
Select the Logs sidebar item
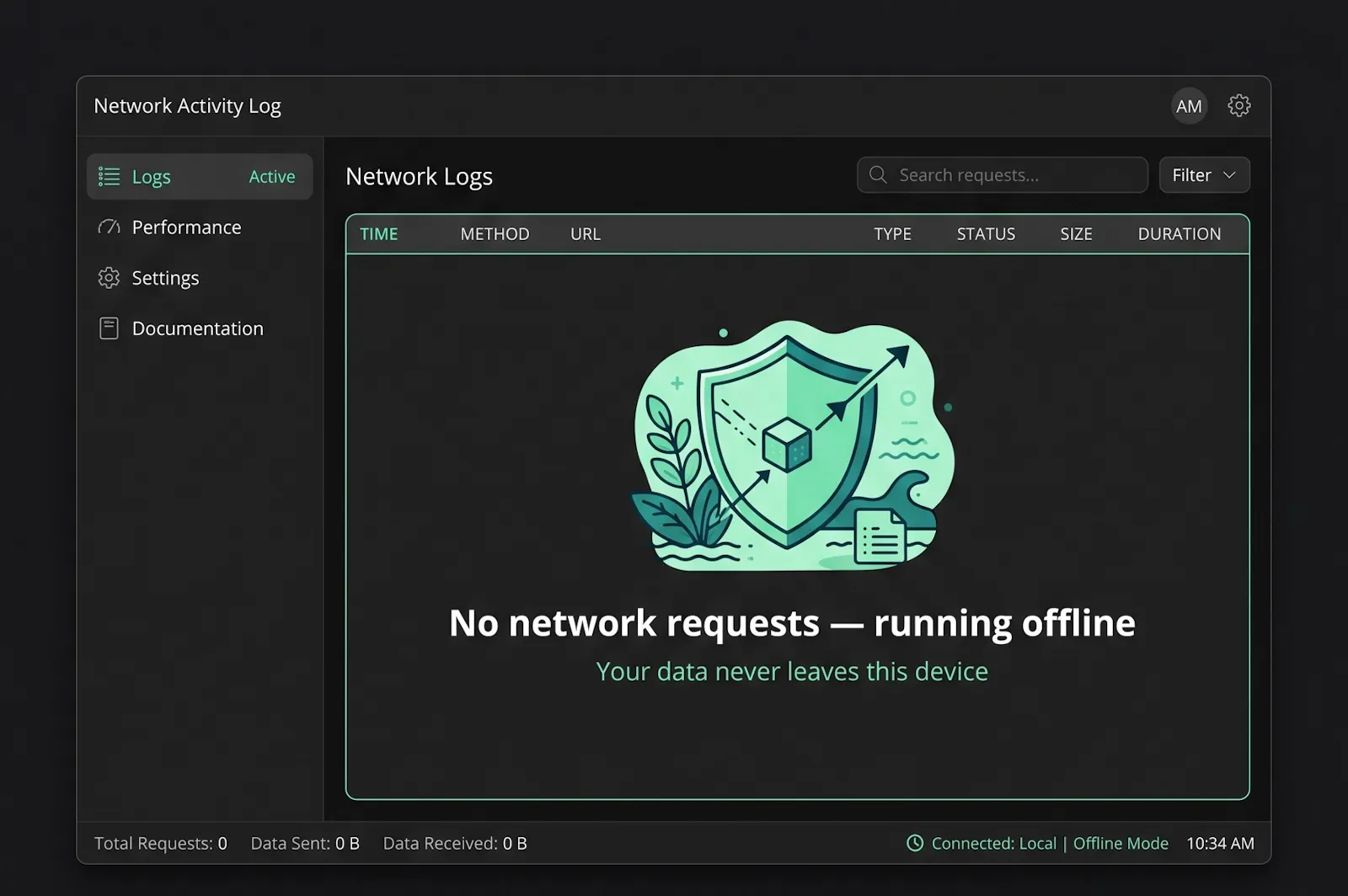click(x=200, y=177)
